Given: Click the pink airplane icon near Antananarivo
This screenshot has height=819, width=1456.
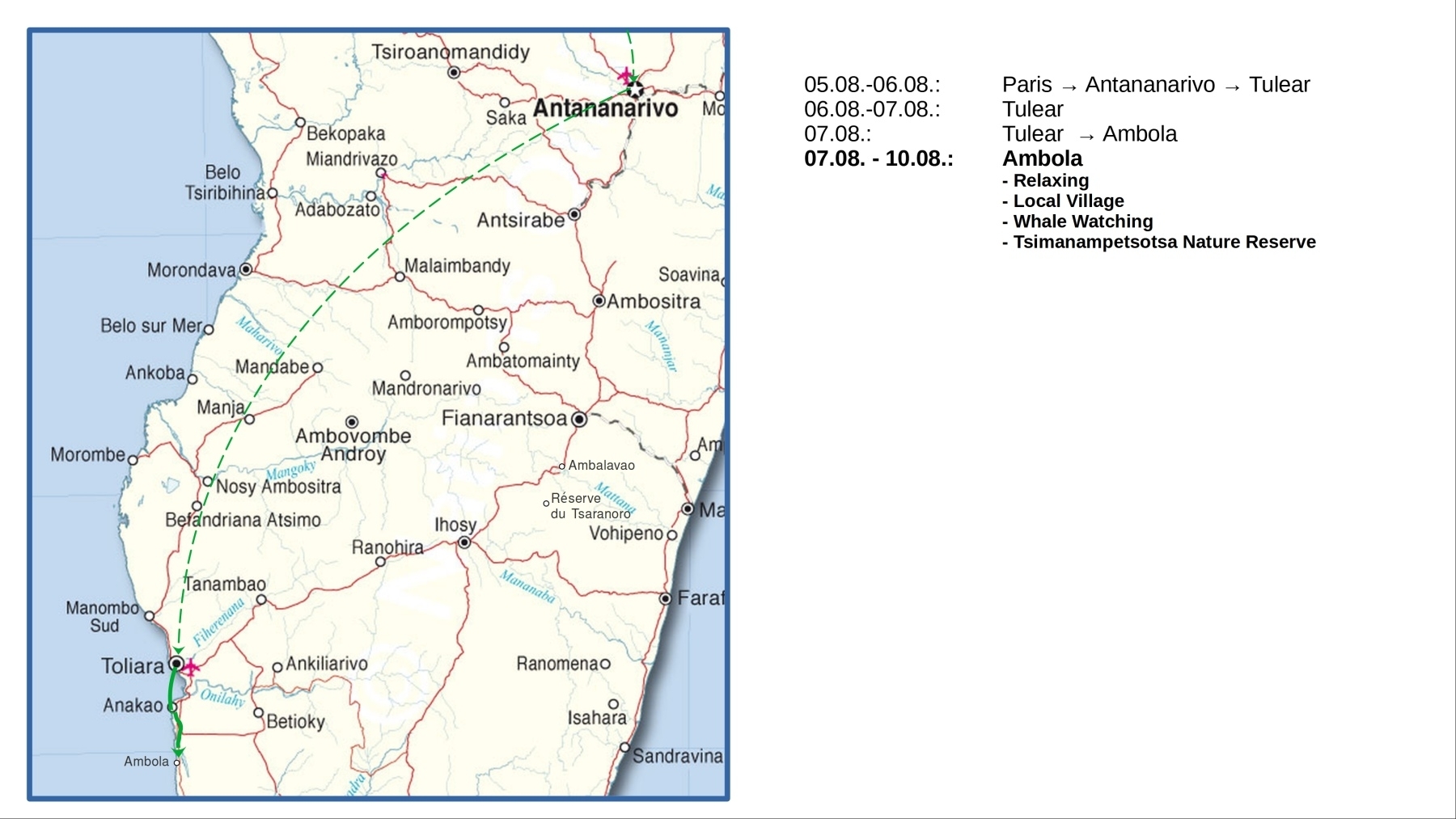Looking at the screenshot, I should coord(624,76).
